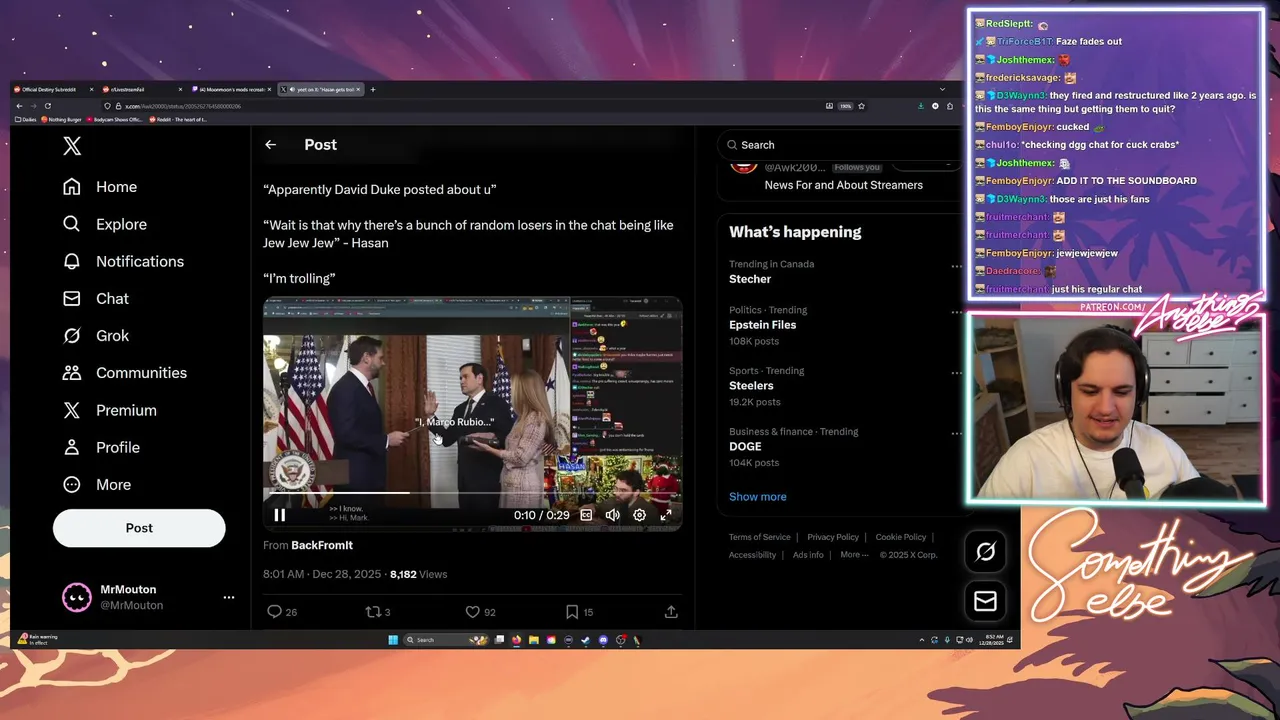1280x720 pixels.
Task: Open options for Epstein Files trend
Action: (956, 312)
